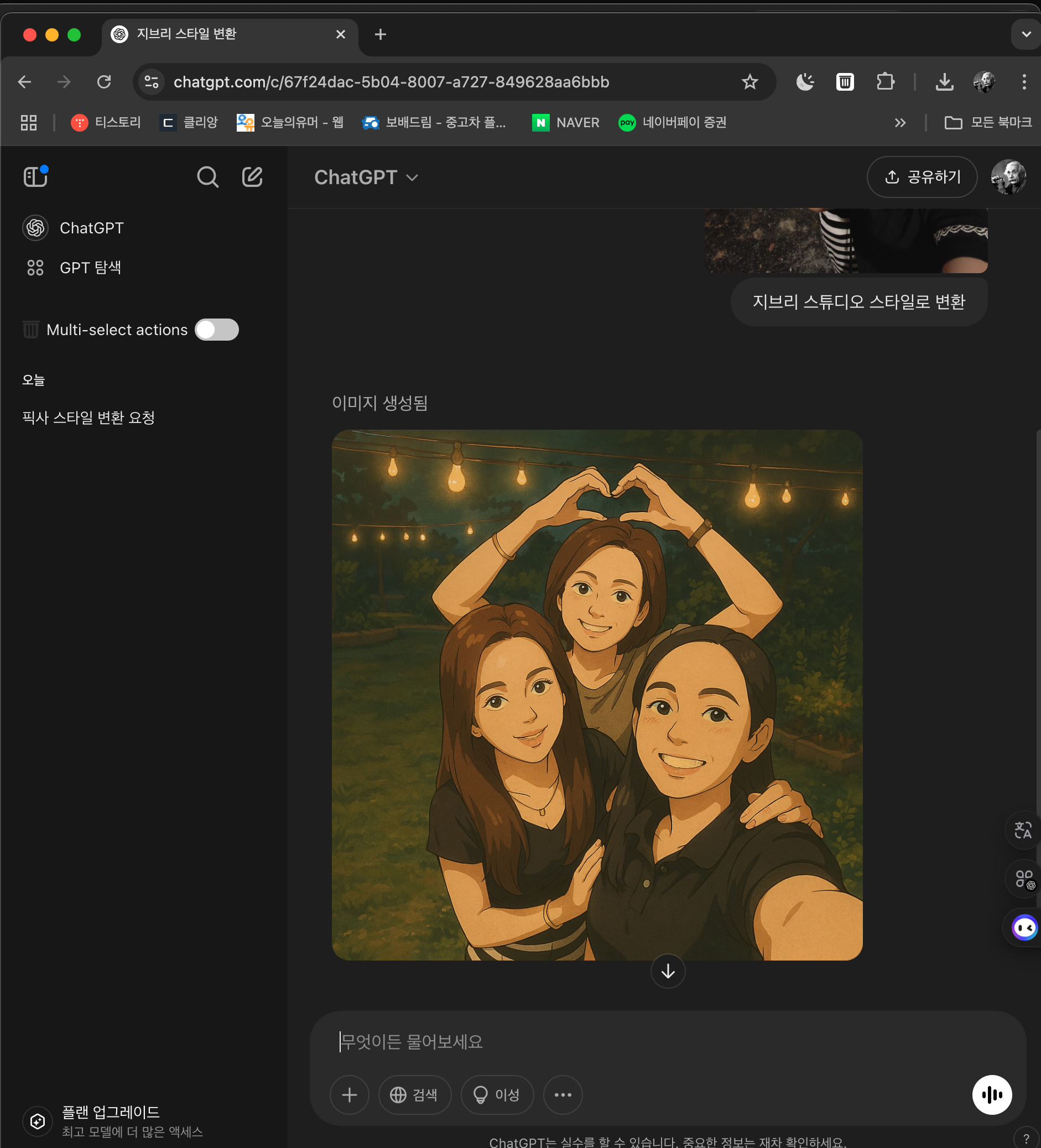The height and width of the screenshot is (1148, 1041).
Task: Open the NAVER bookmark
Action: coord(565,122)
